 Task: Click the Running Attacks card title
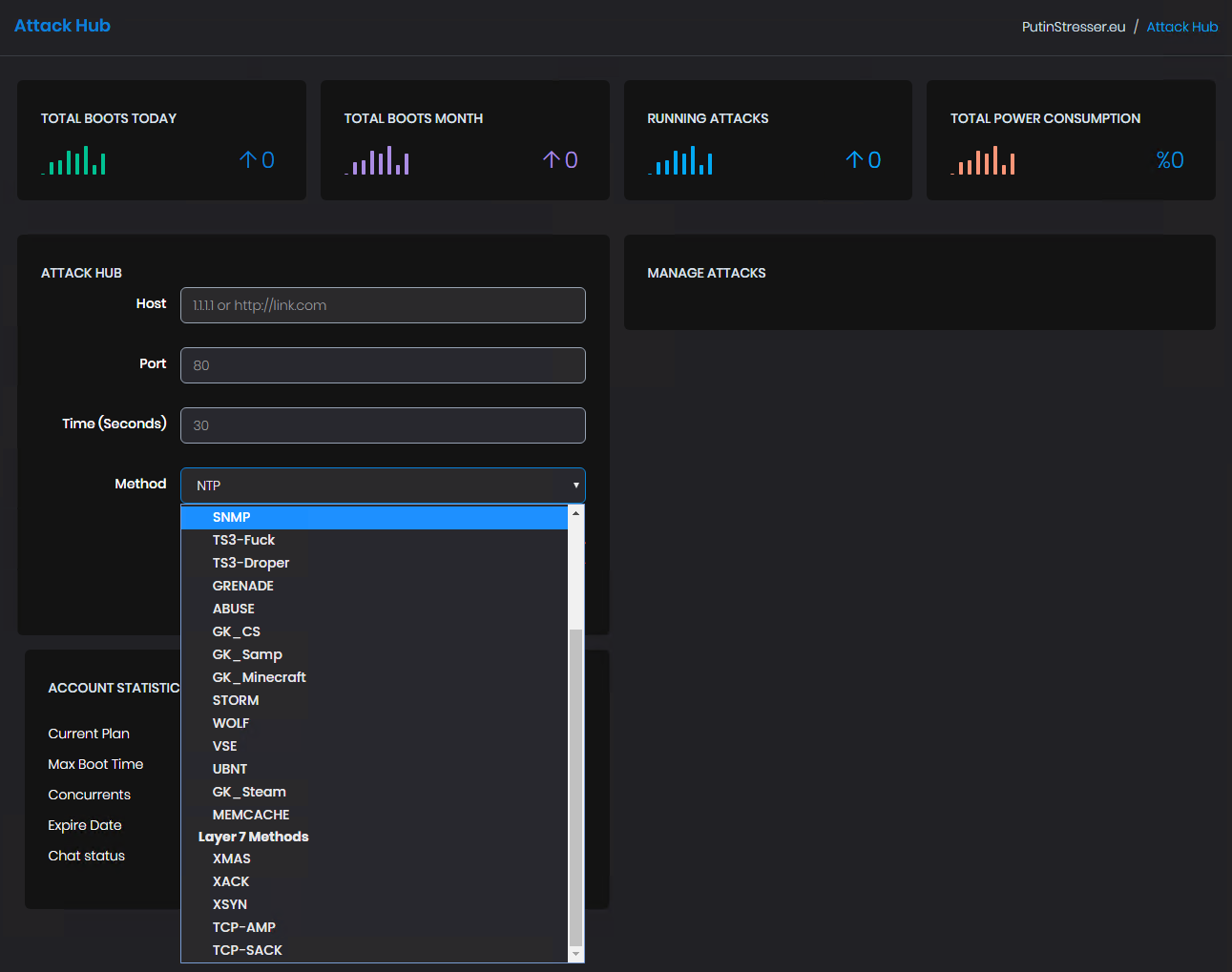[707, 118]
